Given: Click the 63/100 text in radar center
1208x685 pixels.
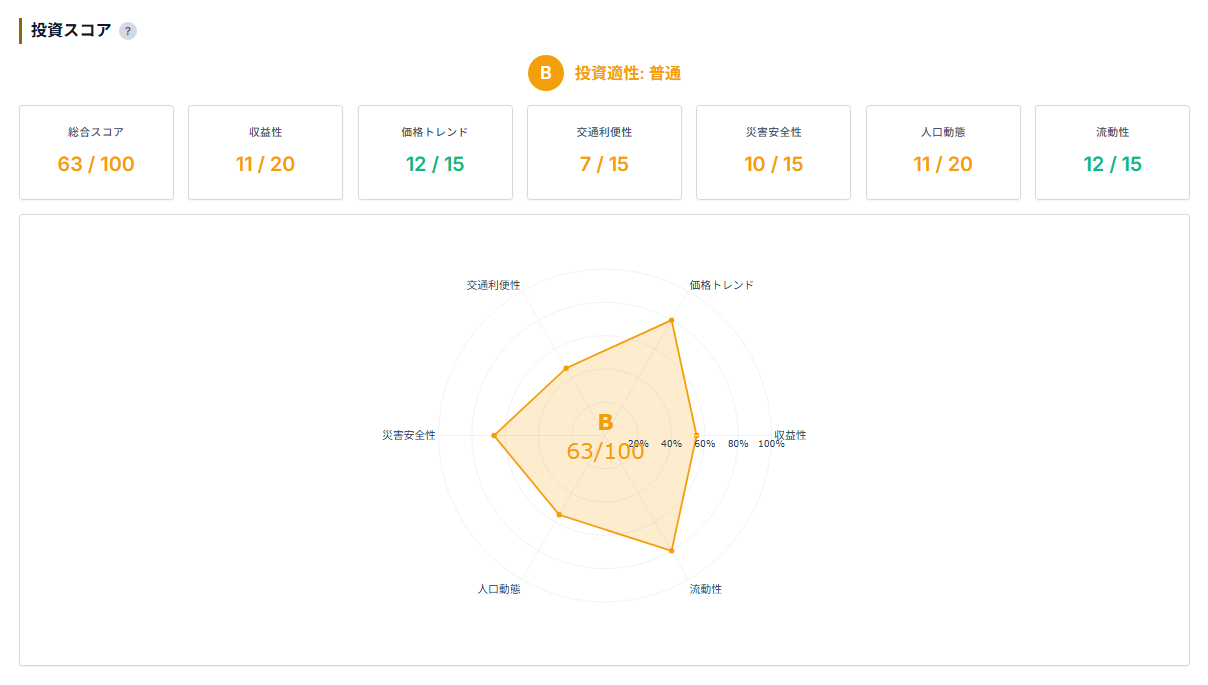Looking at the screenshot, I should pos(605,451).
